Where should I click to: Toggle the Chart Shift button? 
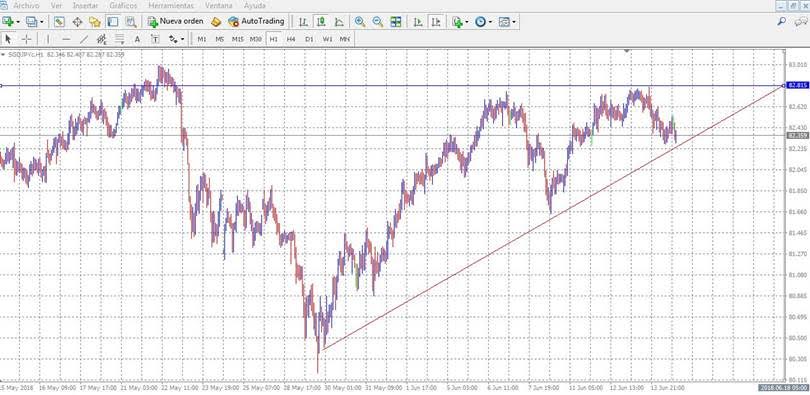[x=437, y=22]
